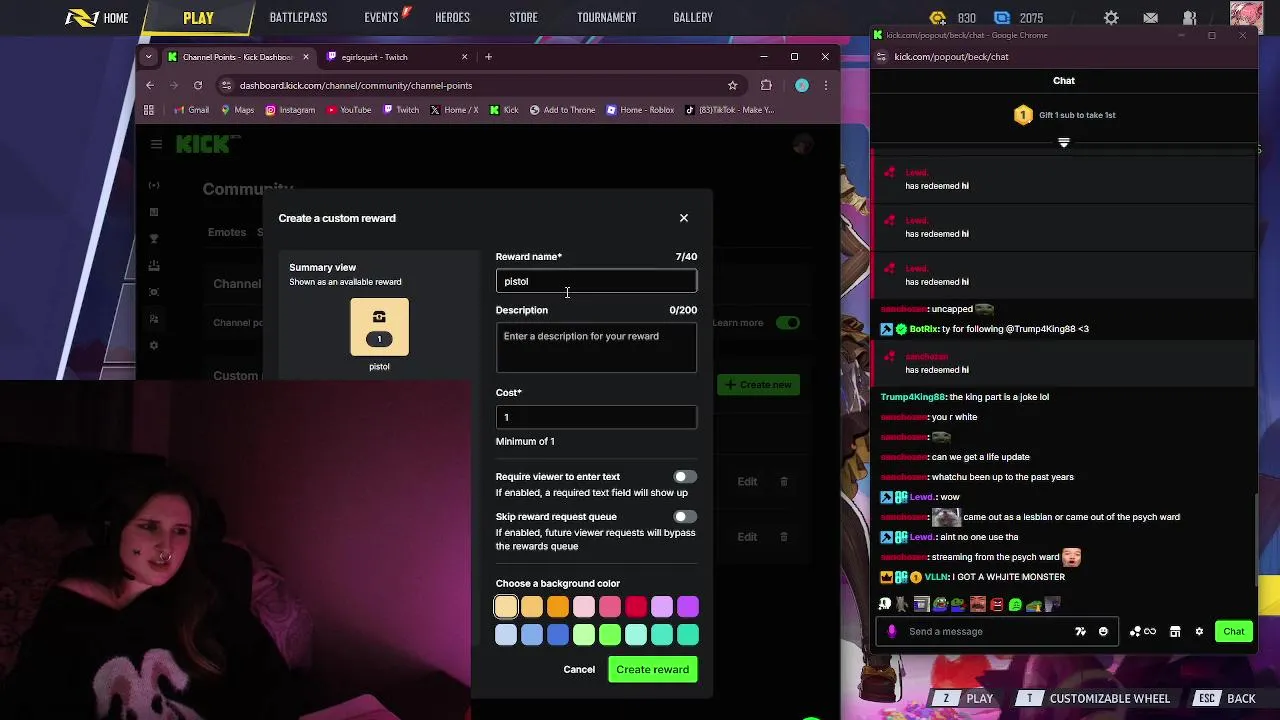Image resolution: width=1280 pixels, height=720 pixels.
Task: Open the BATTLEPASS menu item
Action: point(298,18)
